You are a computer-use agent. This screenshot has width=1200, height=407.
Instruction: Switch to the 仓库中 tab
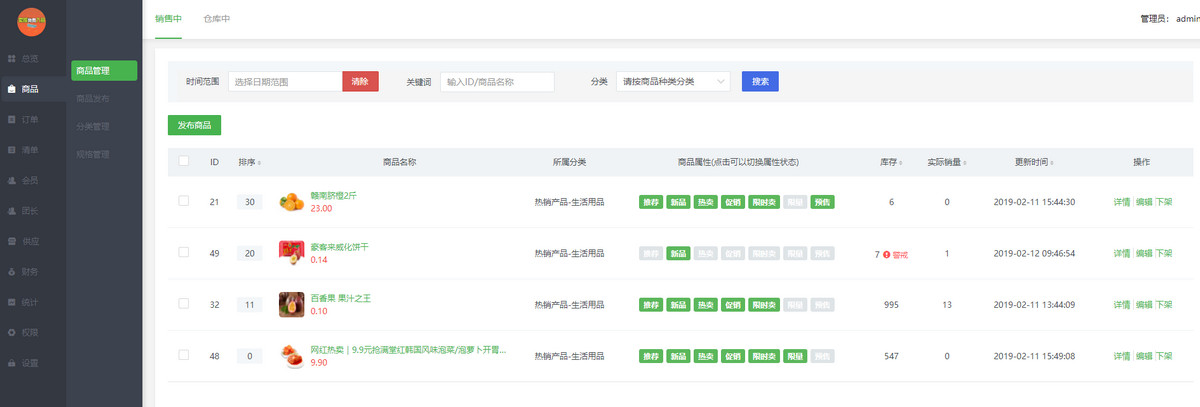click(216, 19)
